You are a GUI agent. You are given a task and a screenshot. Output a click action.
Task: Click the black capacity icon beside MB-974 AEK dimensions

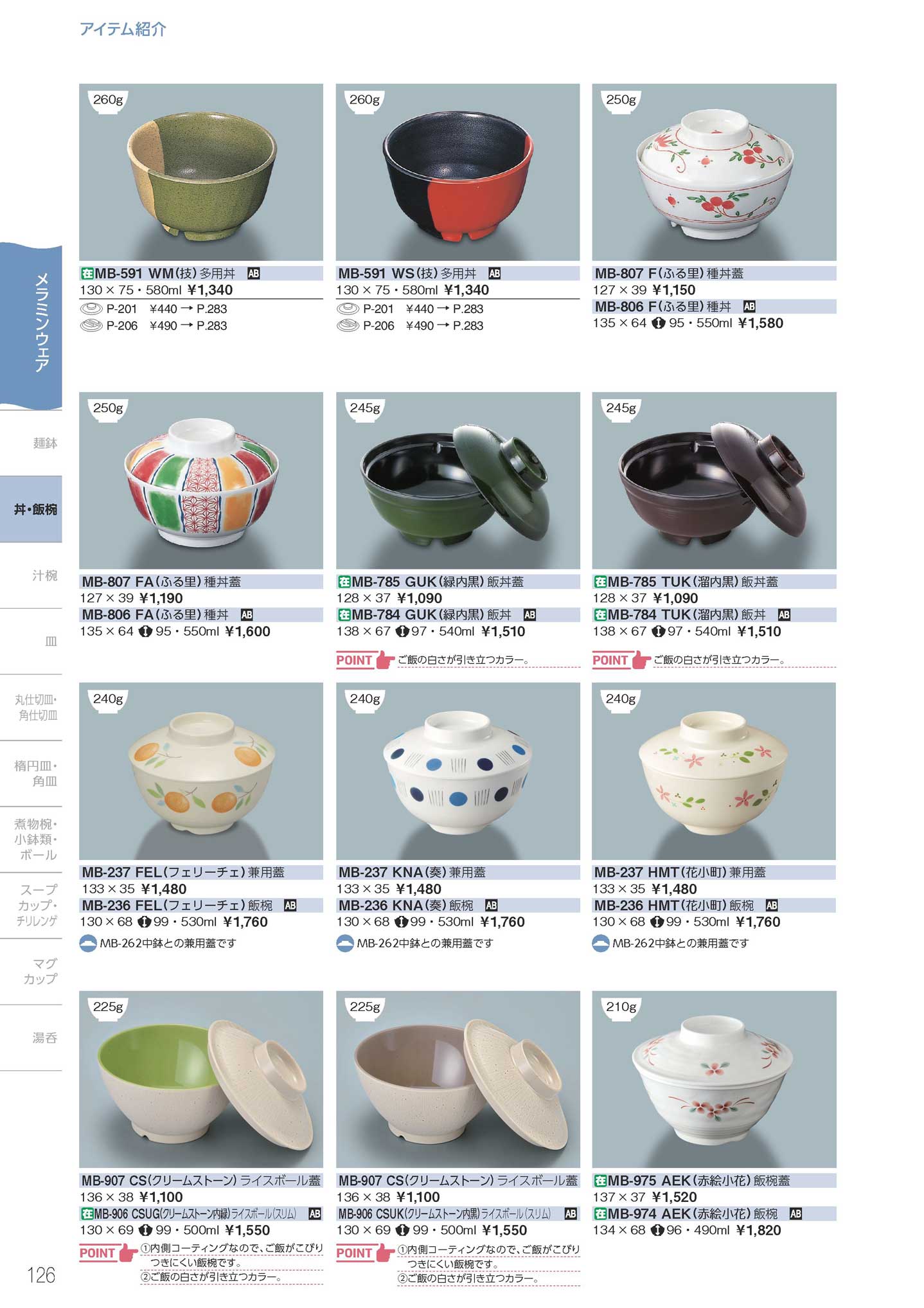(657, 1230)
